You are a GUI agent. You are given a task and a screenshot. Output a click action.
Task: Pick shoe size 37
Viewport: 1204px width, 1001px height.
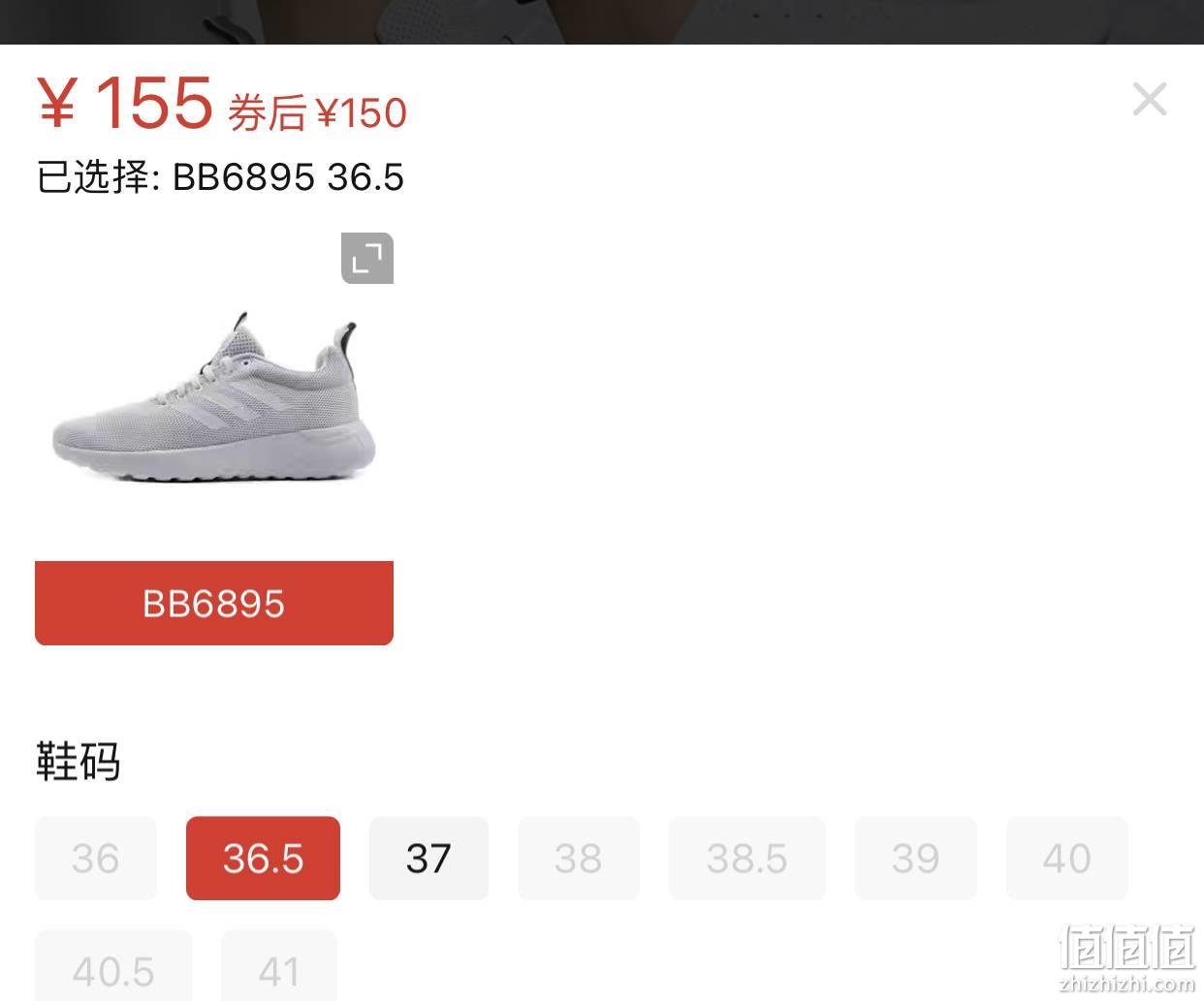(x=428, y=858)
